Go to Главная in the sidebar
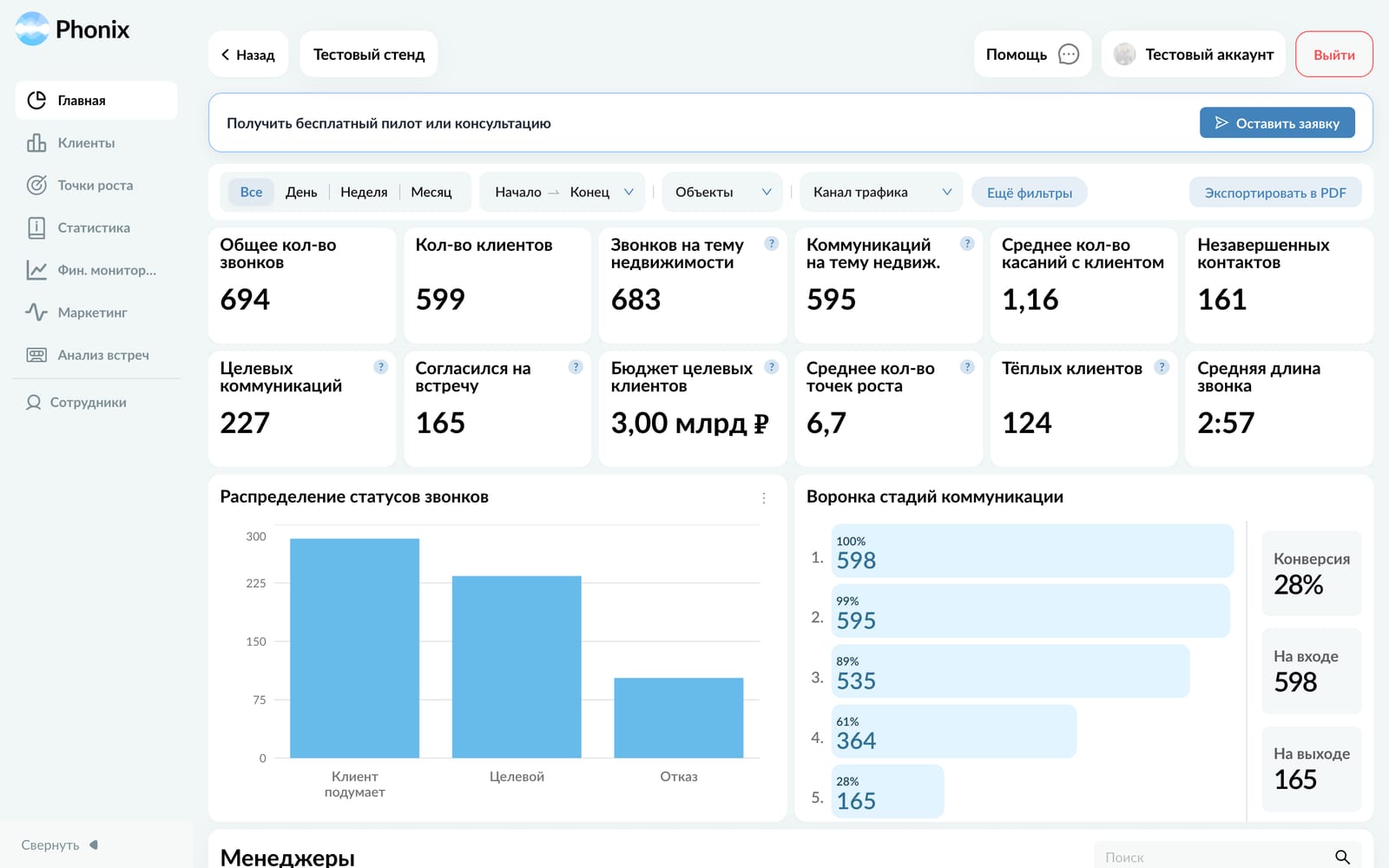The width and height of the screenshot is (1389, 868). (x=96, y=101)
